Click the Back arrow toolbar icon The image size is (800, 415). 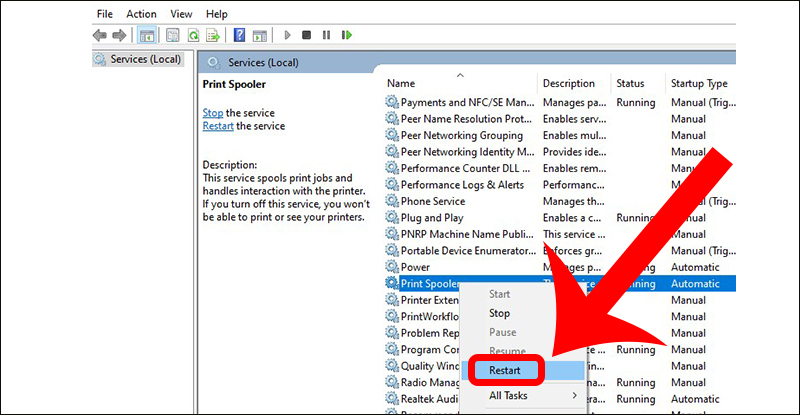click(99, 35)
